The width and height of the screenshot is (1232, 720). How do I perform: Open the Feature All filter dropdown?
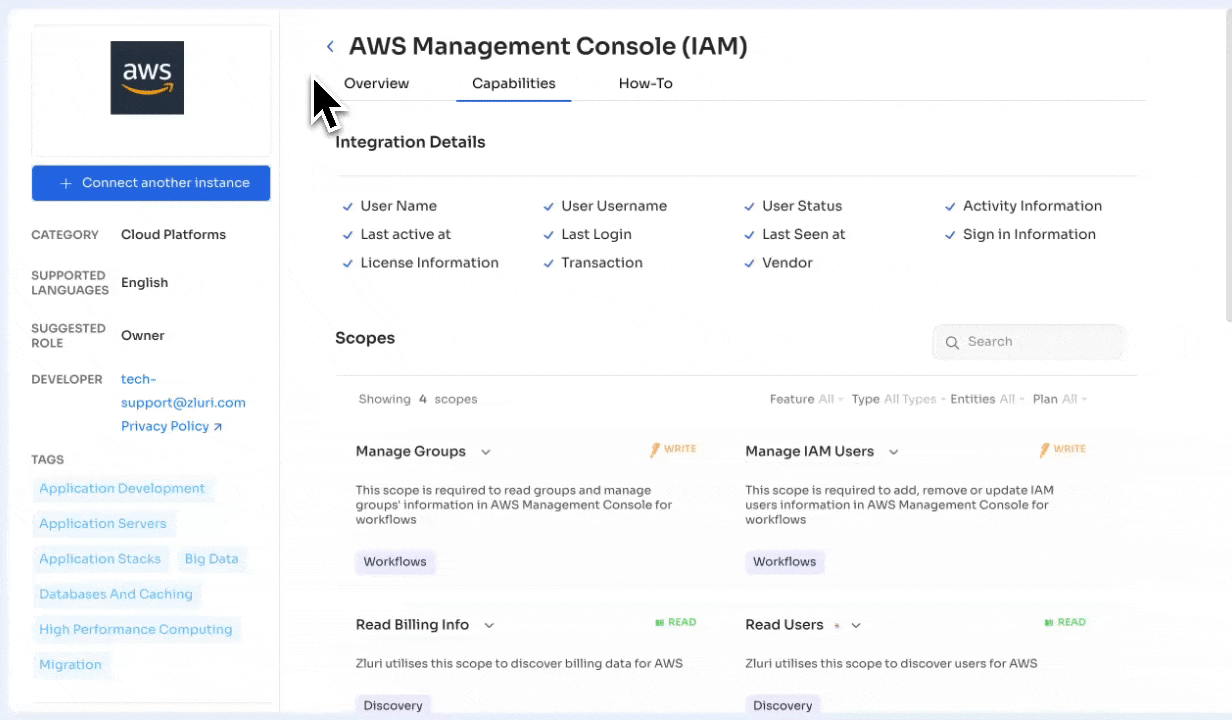coord(806,399)
